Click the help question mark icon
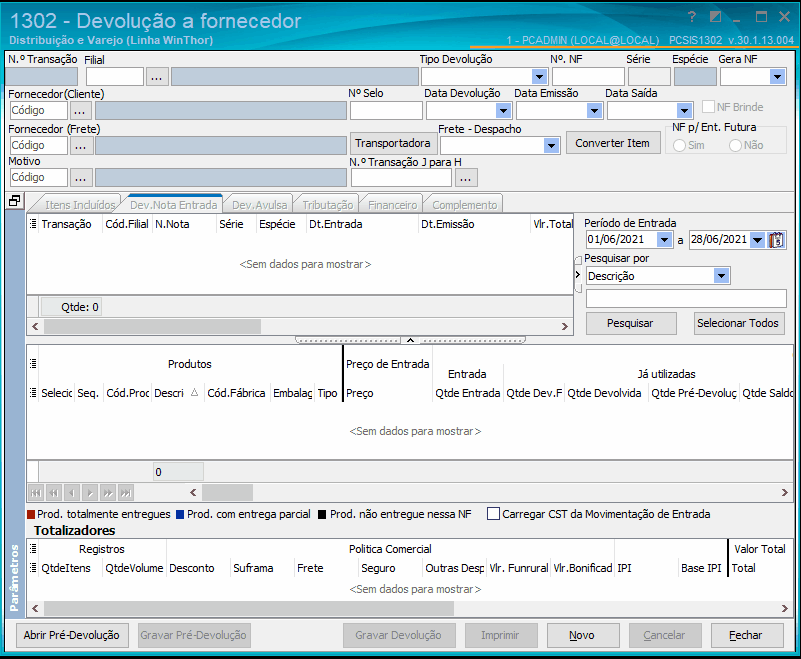This screenshot has height=659, width=801. pyautogui.click(x=692, y=17)
